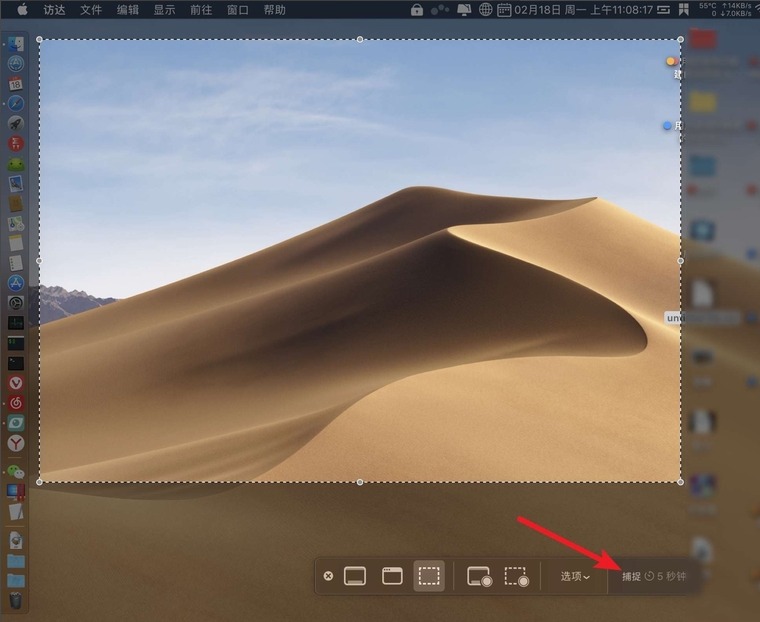Open the 帮助 menu
Viewport: 760px width, 622px height.
[274, 10]
